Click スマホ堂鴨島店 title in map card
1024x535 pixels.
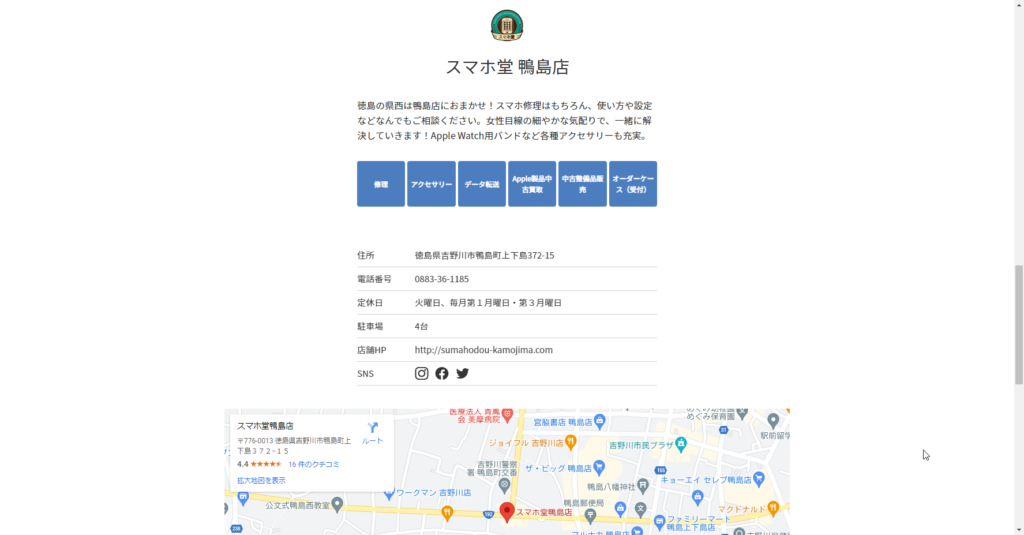265,426
